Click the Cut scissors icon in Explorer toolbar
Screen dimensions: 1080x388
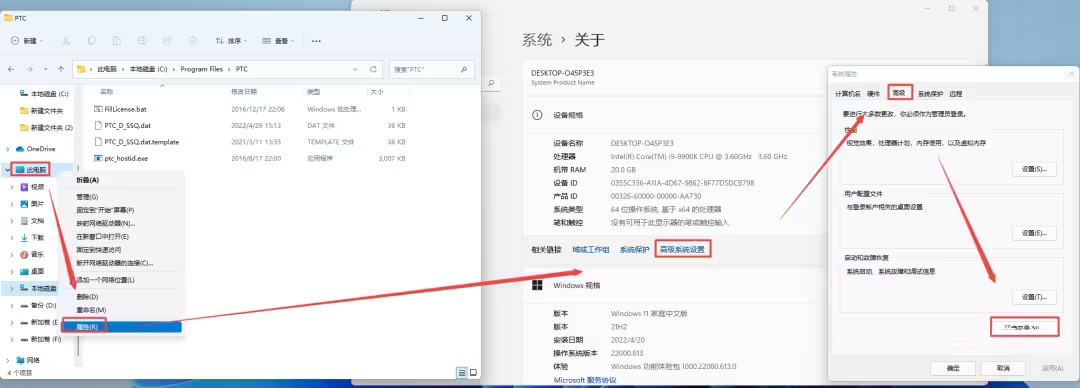[66, 41]
